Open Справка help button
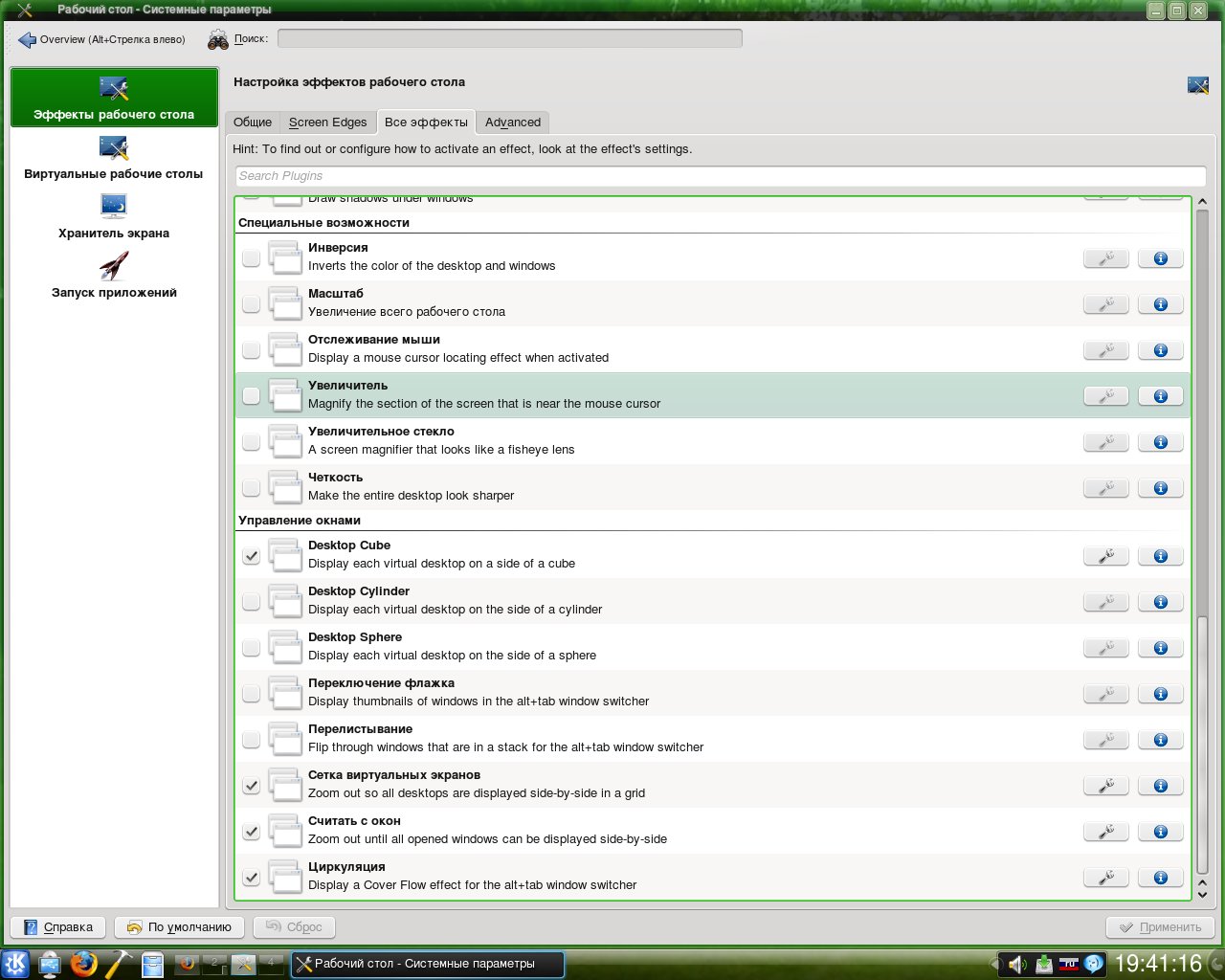The height and width of the screenshot is (980, 1225). [x=58, y=927]
